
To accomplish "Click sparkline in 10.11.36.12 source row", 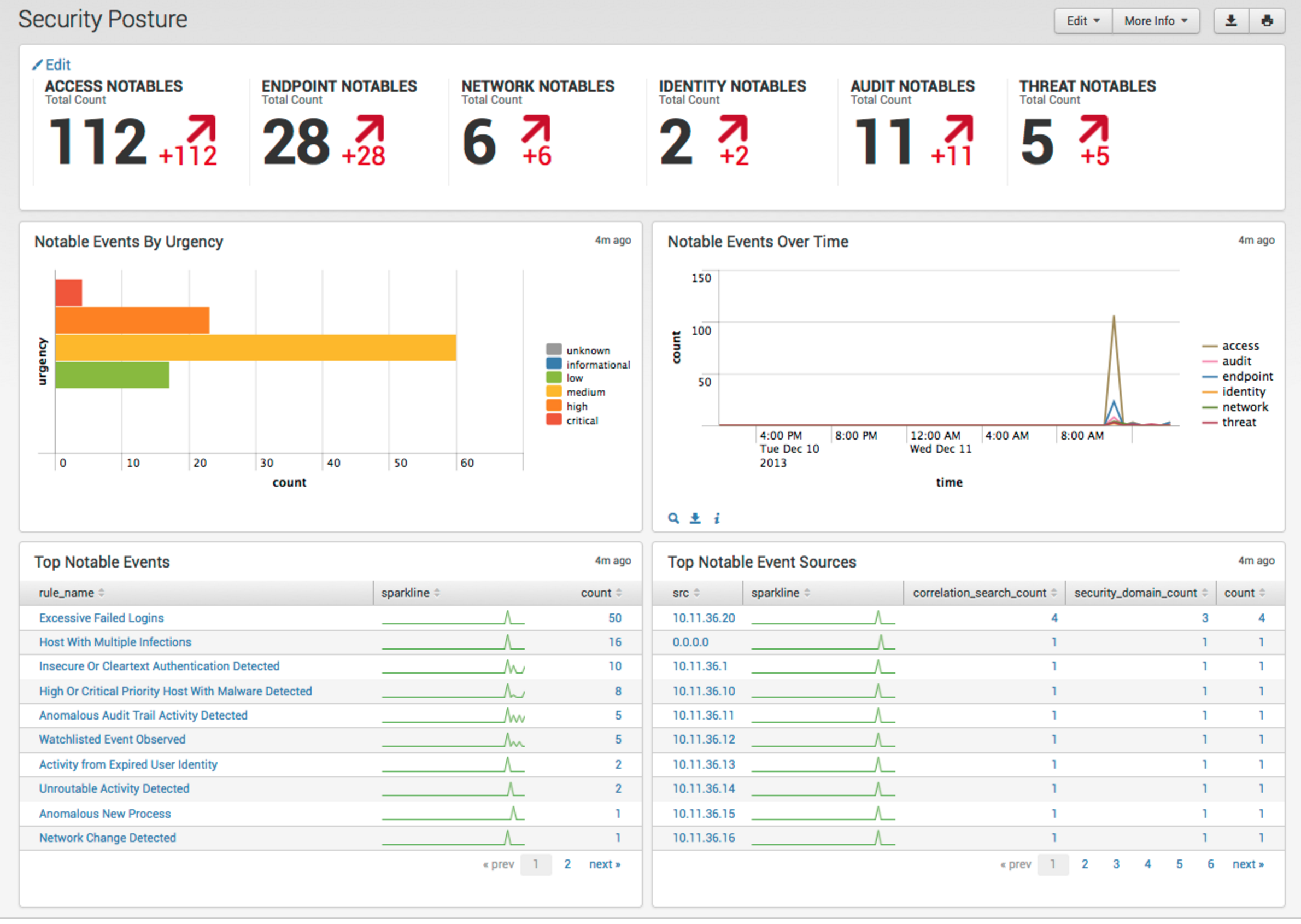I will pos(823,740).
